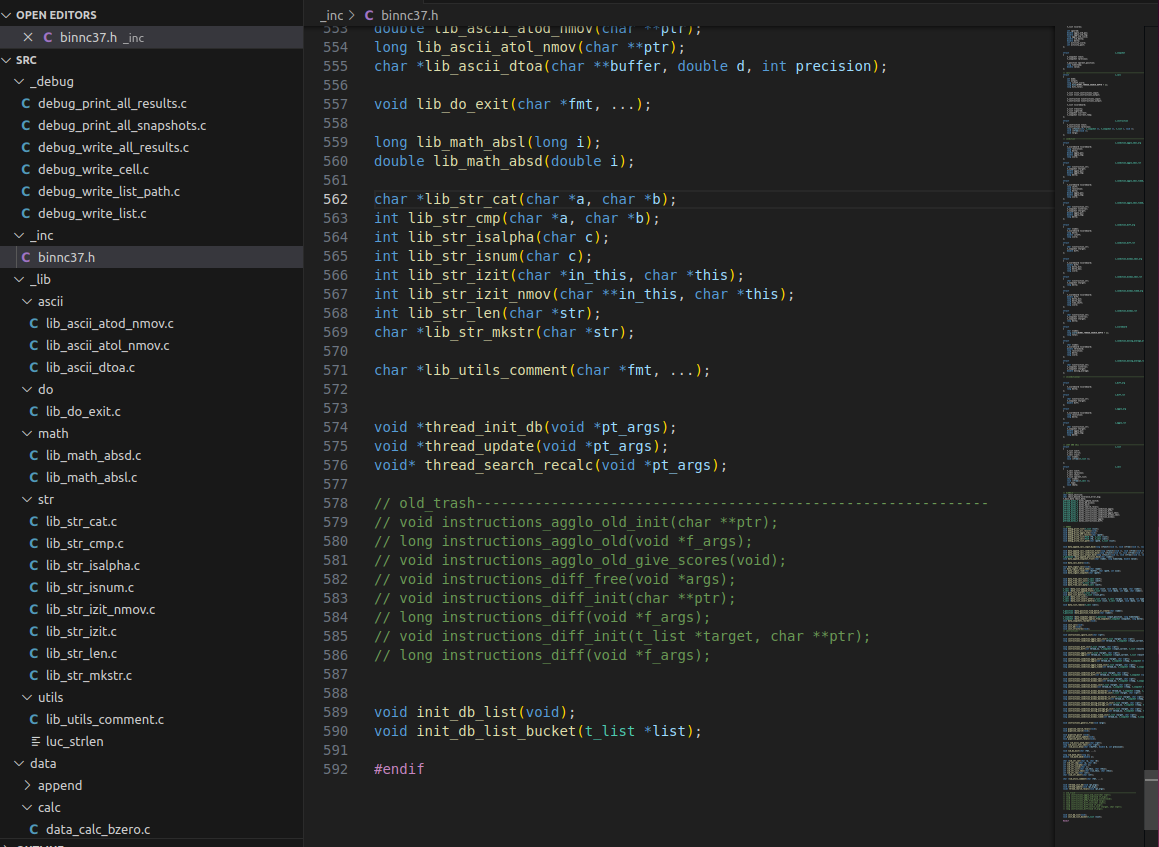Click C file icon beside lib_str_len.c
1159x847 pixels.
(x=34, y=653)
